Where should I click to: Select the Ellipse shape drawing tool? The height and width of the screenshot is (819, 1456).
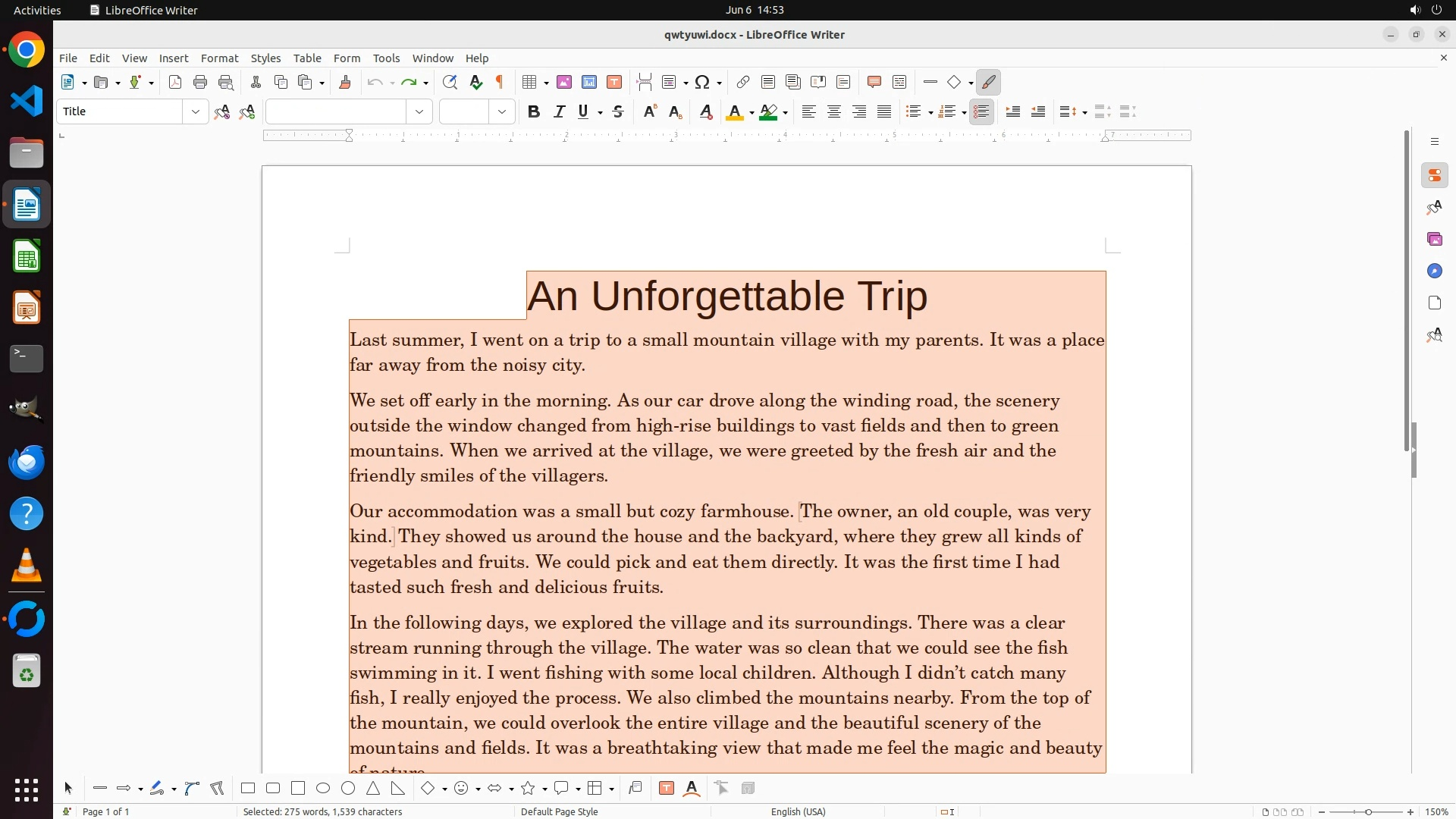click(x=323, y=789)
